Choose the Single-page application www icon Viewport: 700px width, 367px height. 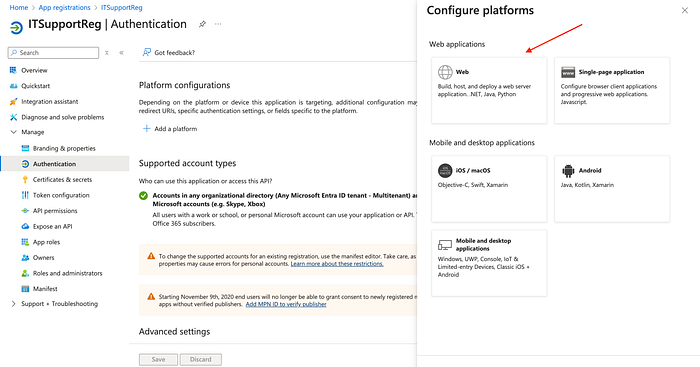pos(568,72)
